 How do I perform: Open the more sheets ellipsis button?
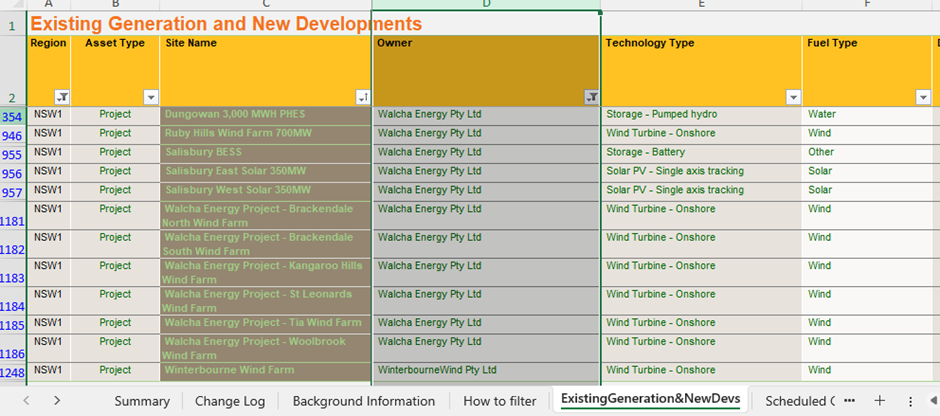tap(849, 400)
